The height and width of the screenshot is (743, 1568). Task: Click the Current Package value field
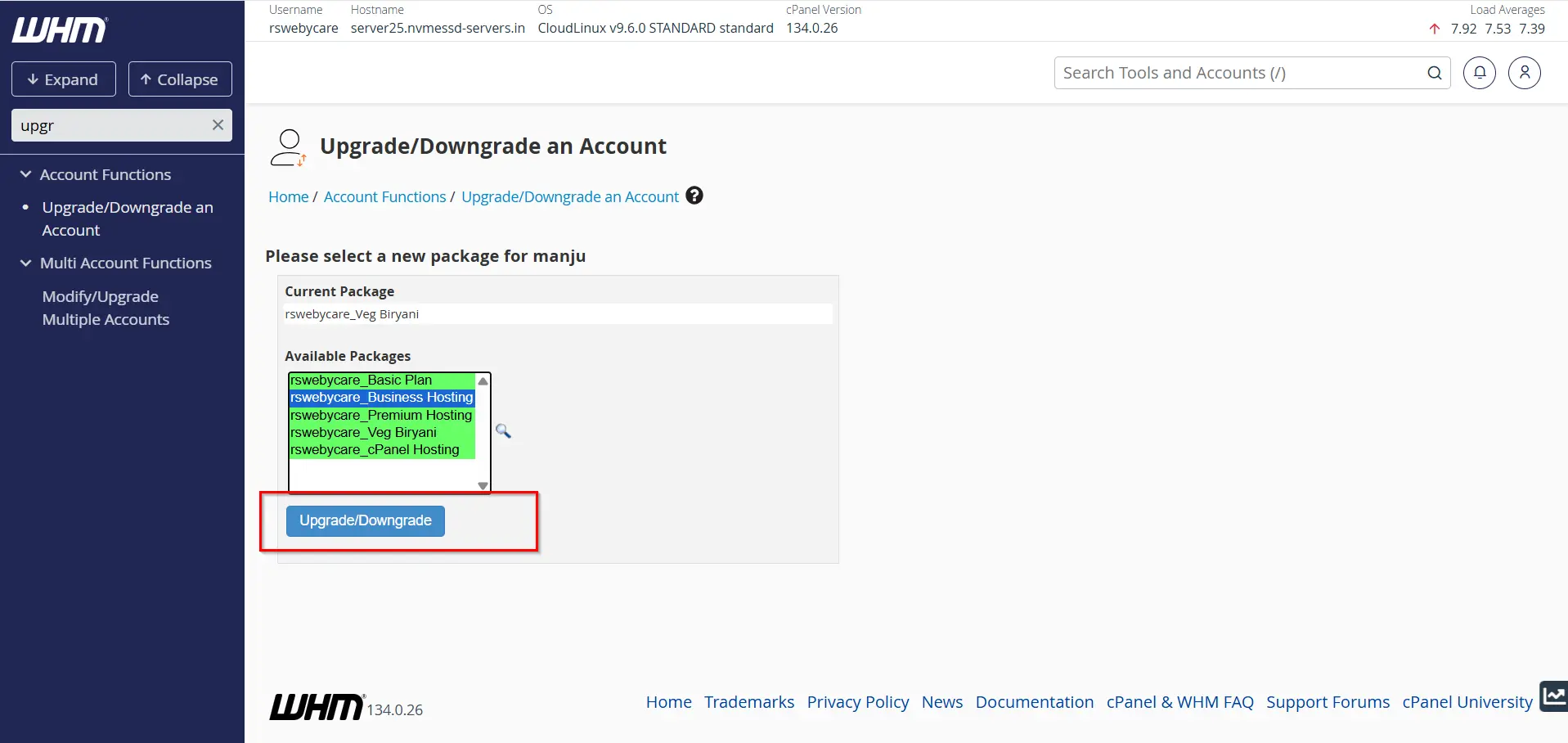(x=558, y=314)
